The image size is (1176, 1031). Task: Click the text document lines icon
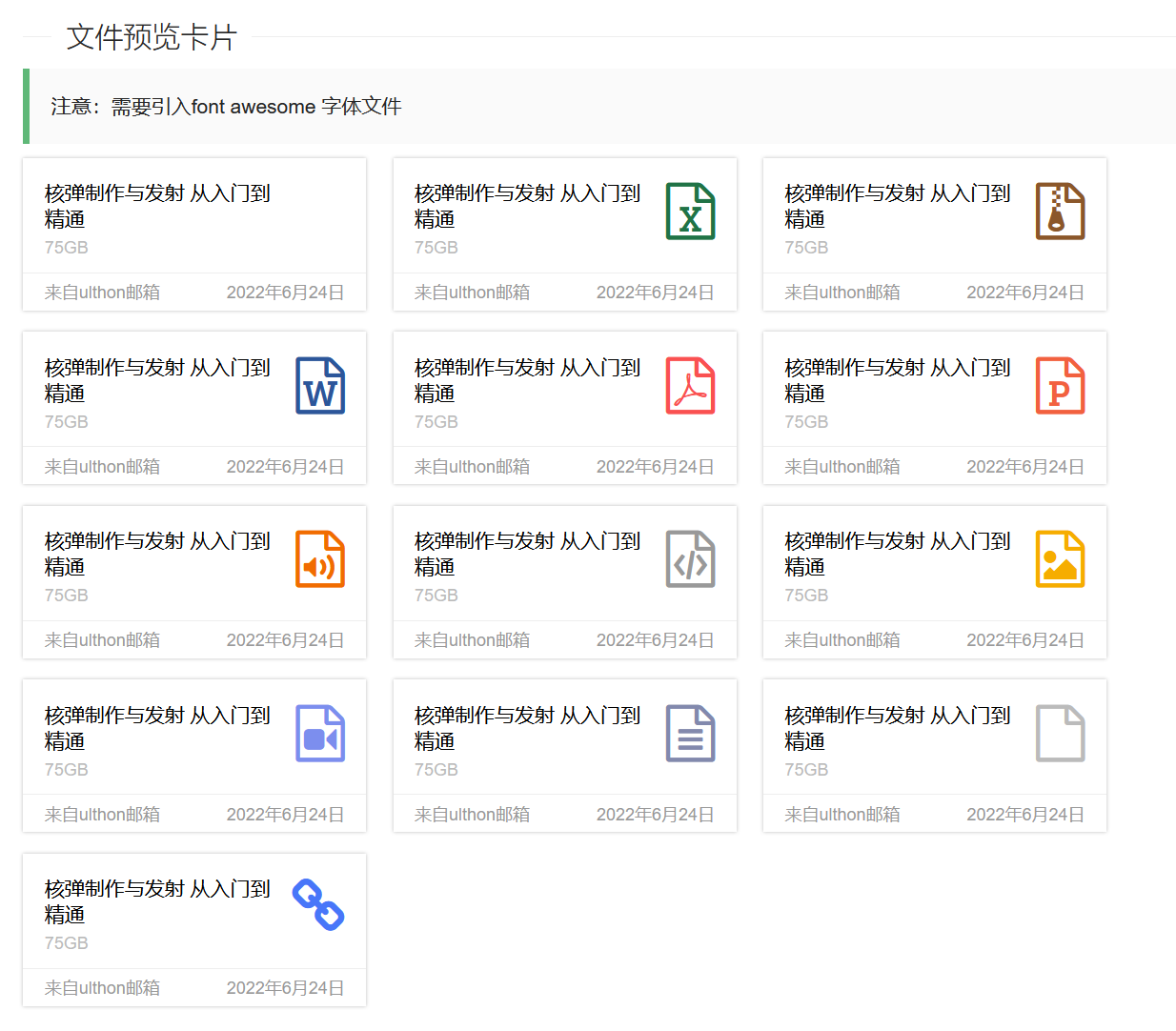[x=690, y=733]
